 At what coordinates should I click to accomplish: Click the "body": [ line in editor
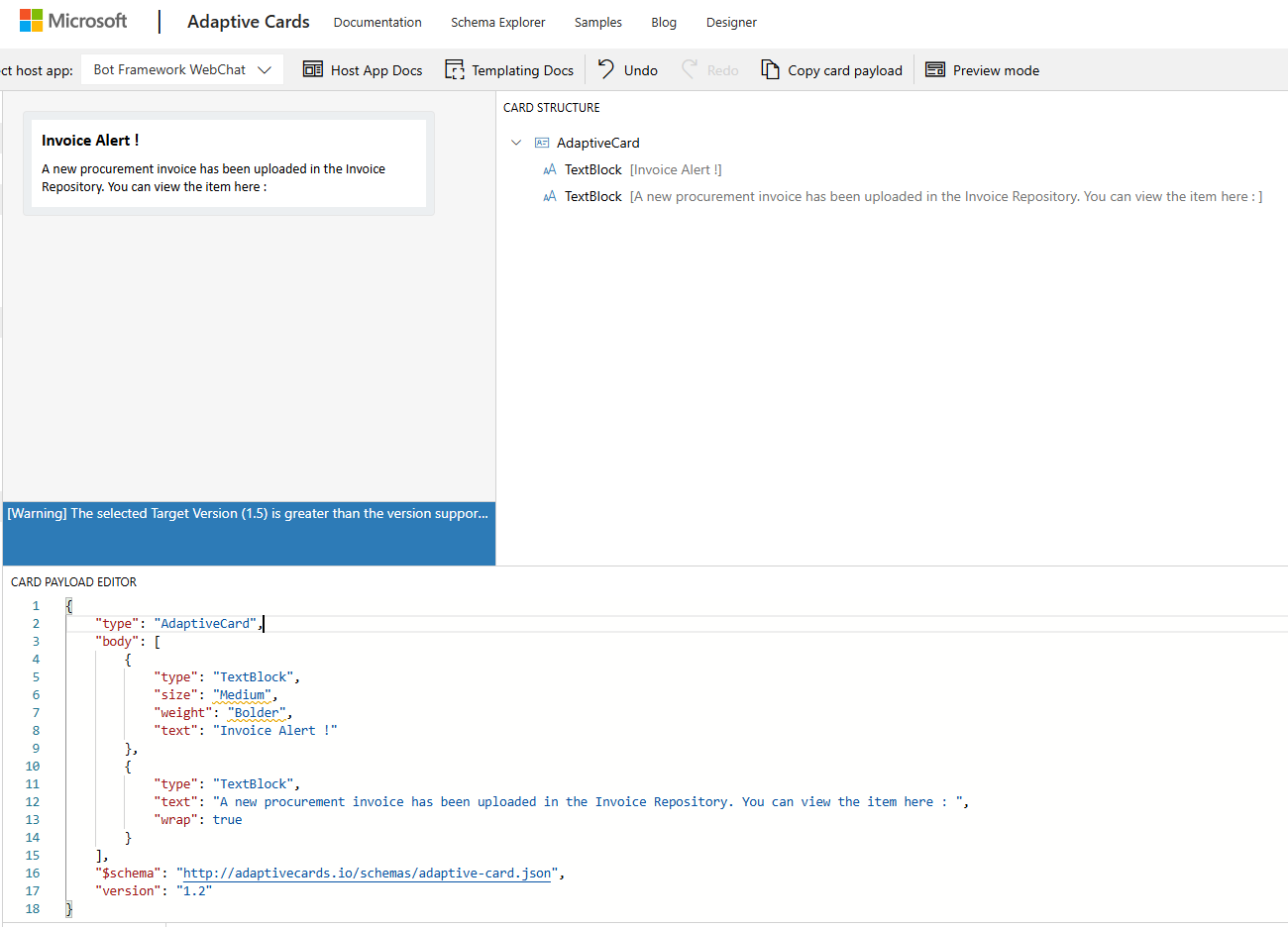(x=128, y=641)
